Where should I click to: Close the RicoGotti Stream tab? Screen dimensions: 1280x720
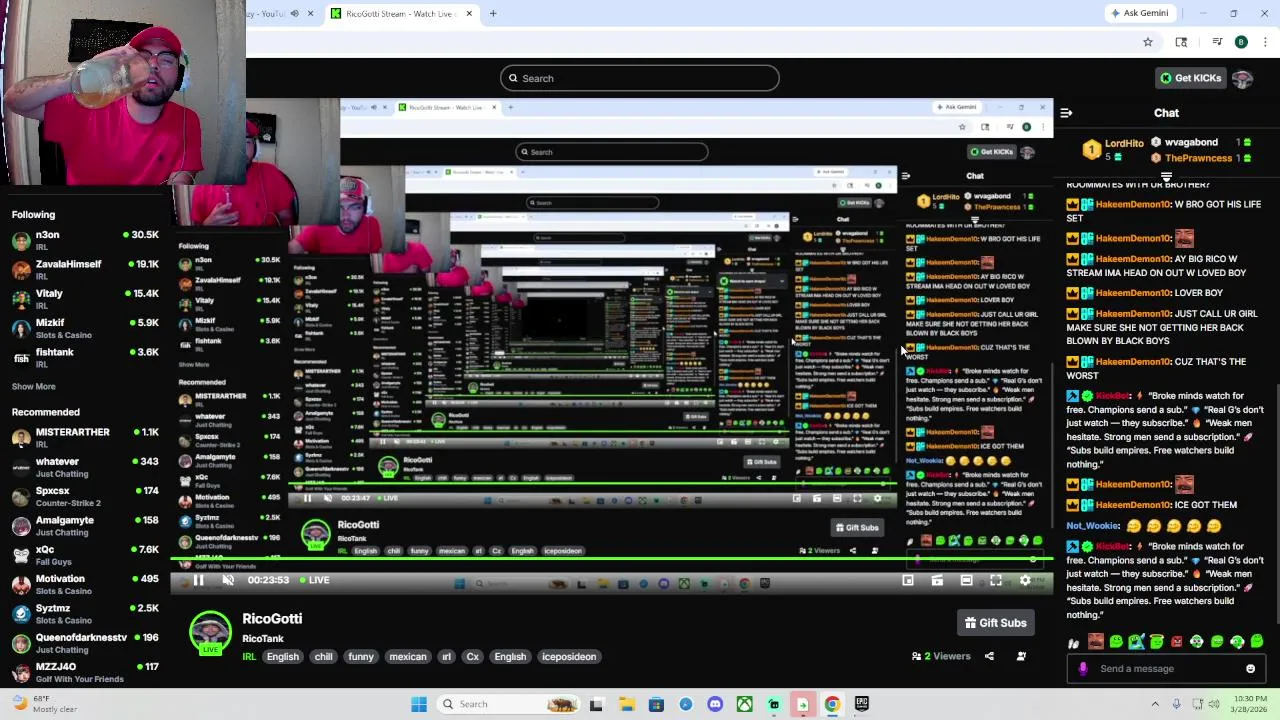coord(469,13)
